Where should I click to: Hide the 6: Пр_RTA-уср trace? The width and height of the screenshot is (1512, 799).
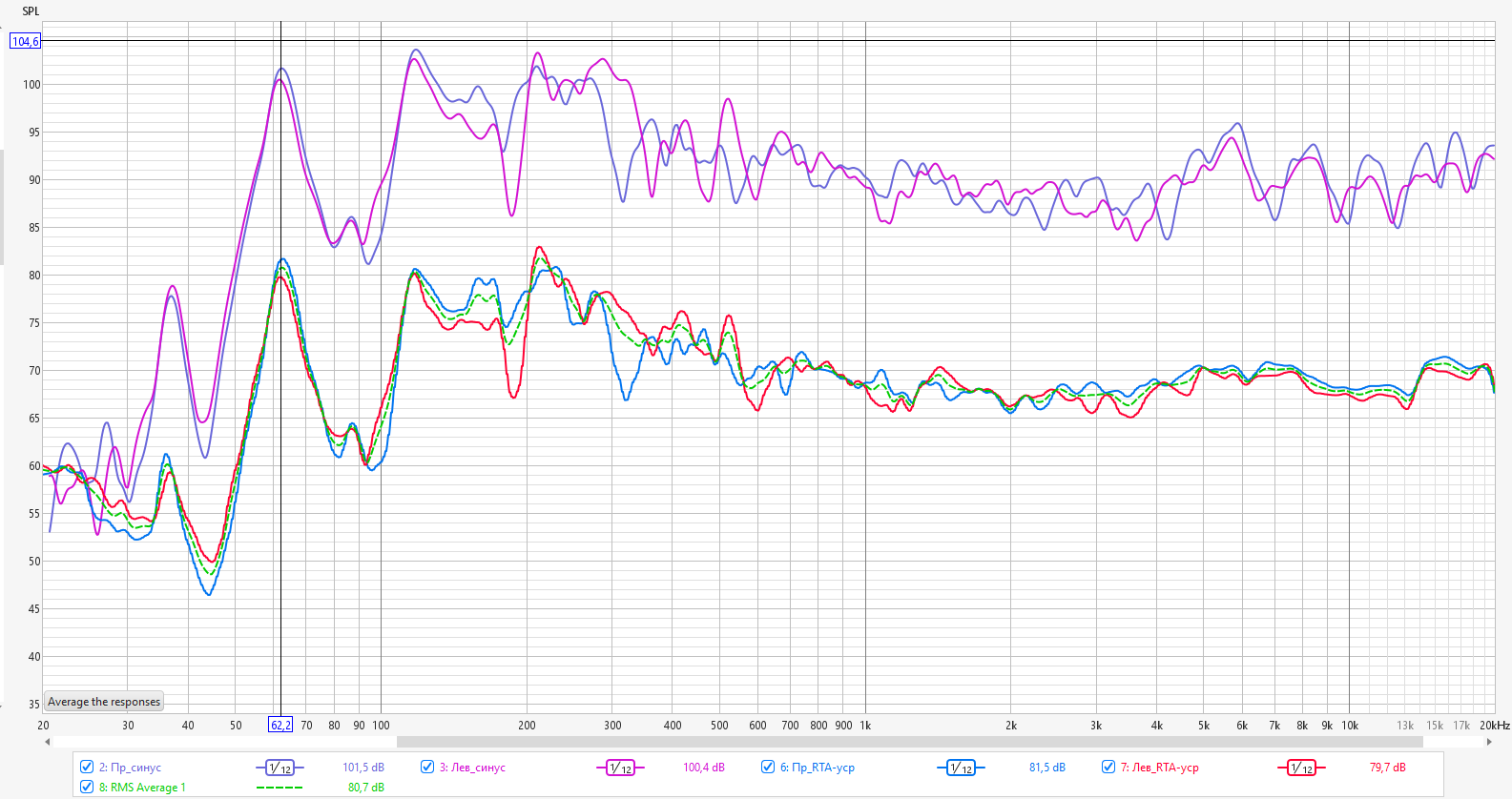point(768,767)
